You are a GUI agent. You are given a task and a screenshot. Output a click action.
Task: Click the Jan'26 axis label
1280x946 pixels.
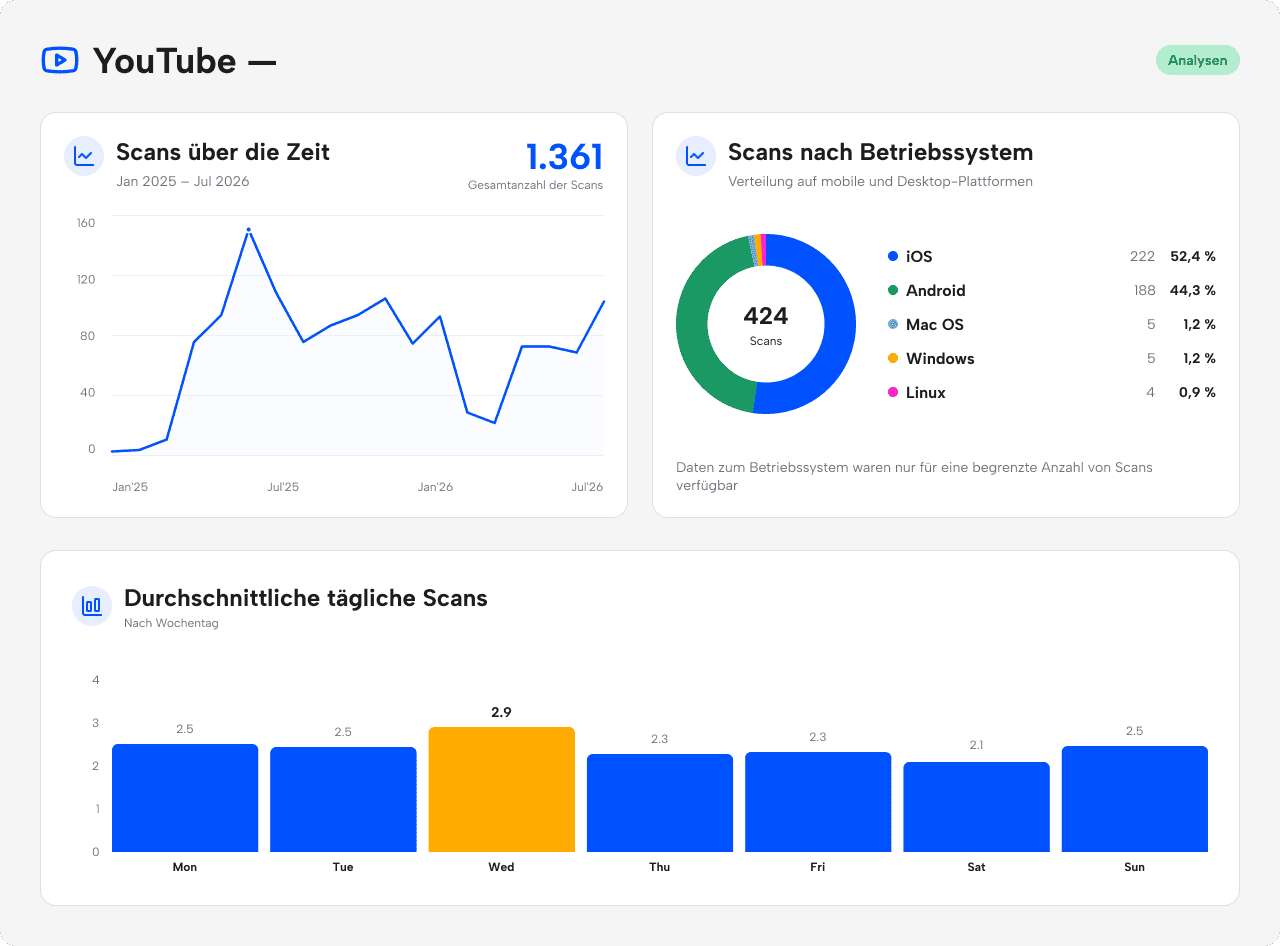435,487
